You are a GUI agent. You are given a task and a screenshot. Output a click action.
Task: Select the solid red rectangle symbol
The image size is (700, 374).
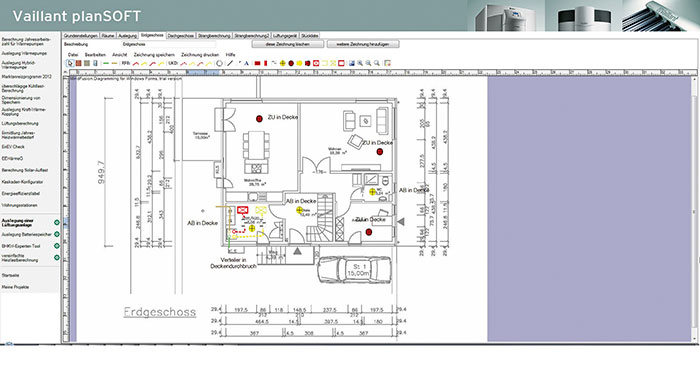[258, 63]
